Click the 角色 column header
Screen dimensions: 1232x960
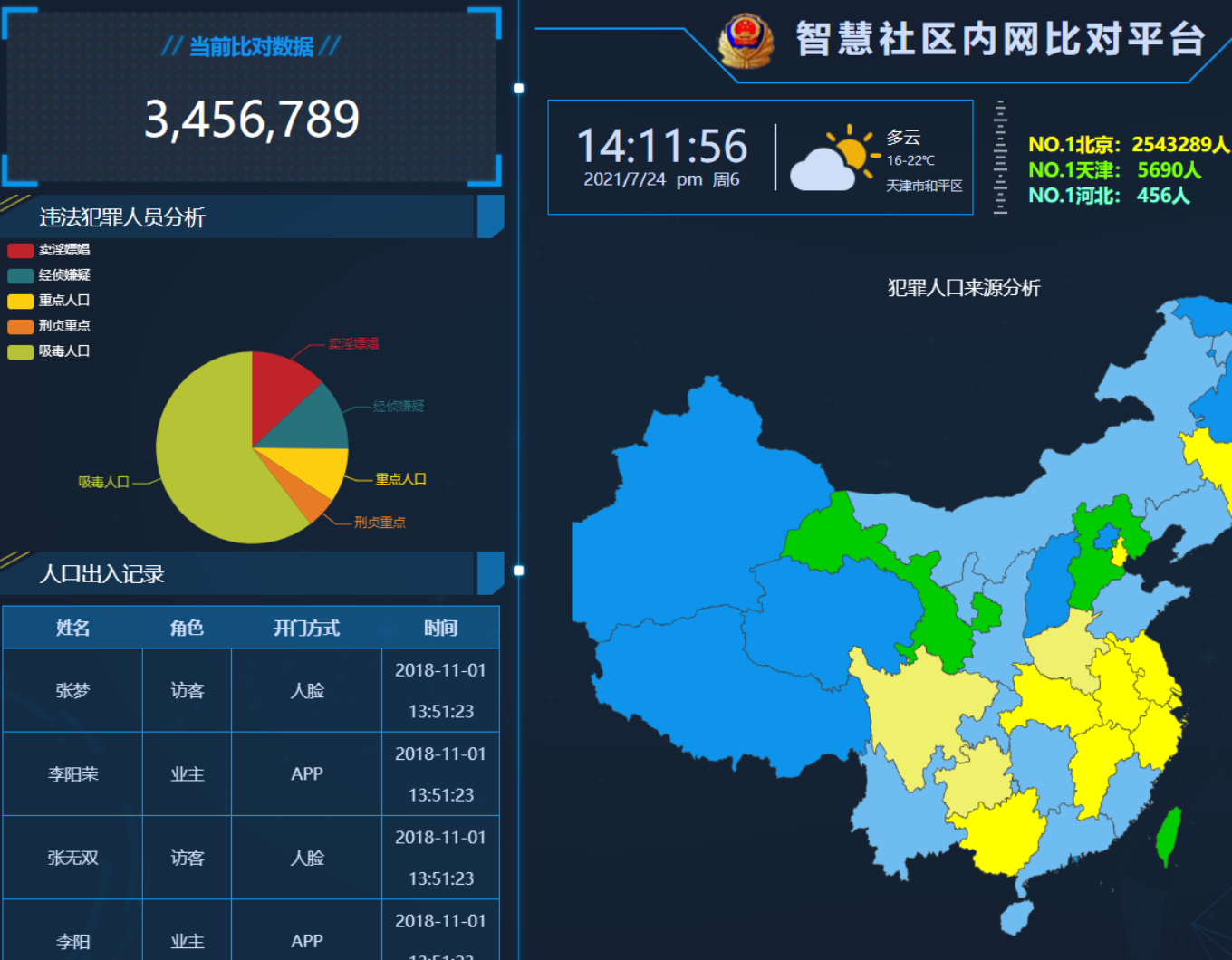click(x=187, y=628)
